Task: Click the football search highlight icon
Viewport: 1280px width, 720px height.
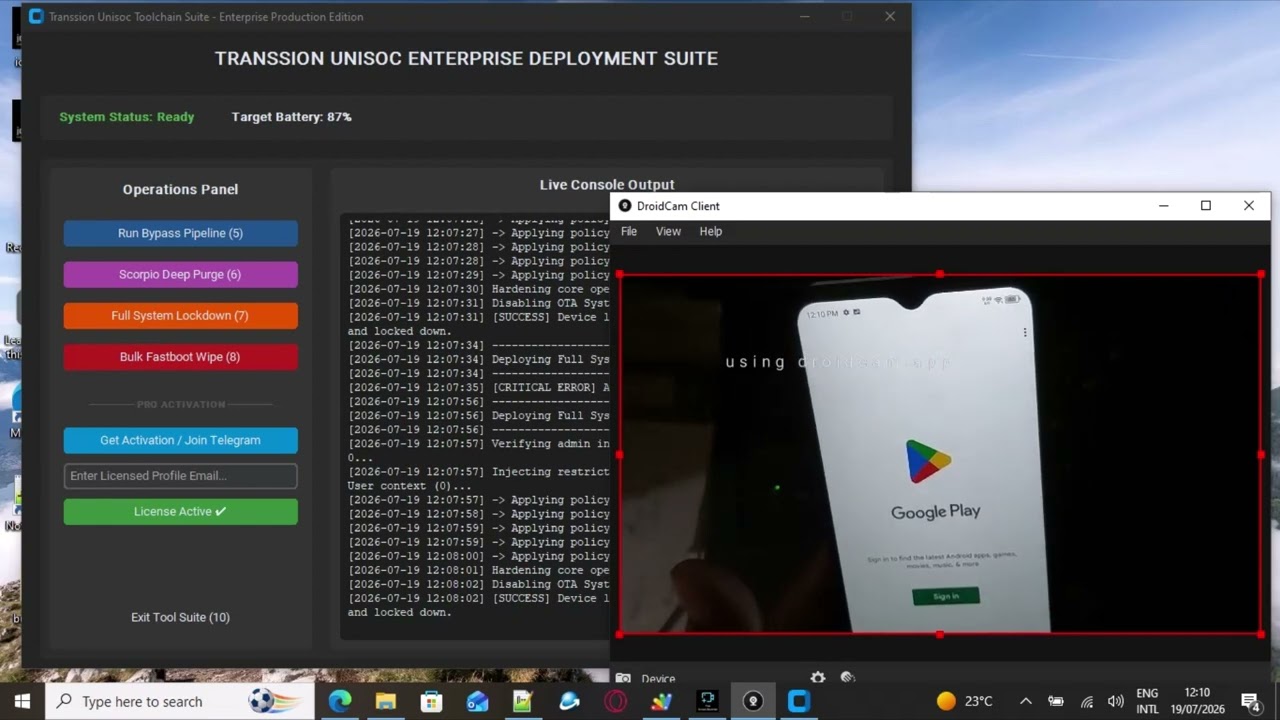Action: (x=275, y=701)
